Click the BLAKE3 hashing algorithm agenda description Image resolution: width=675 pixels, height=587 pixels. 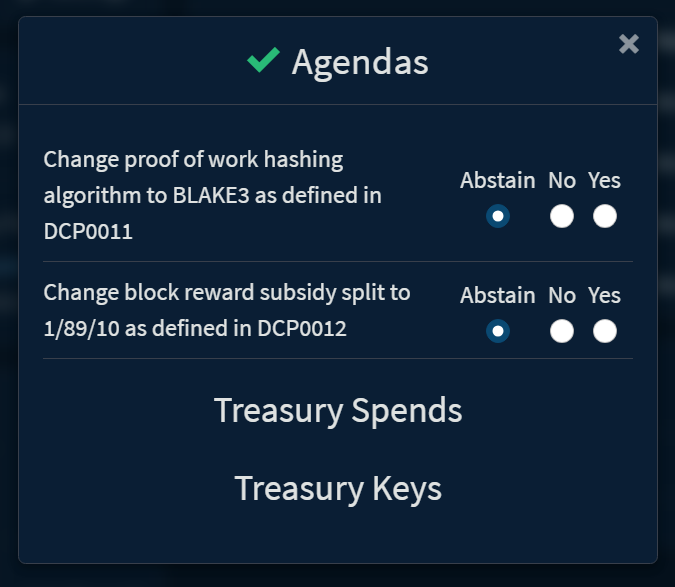point(212,195)
